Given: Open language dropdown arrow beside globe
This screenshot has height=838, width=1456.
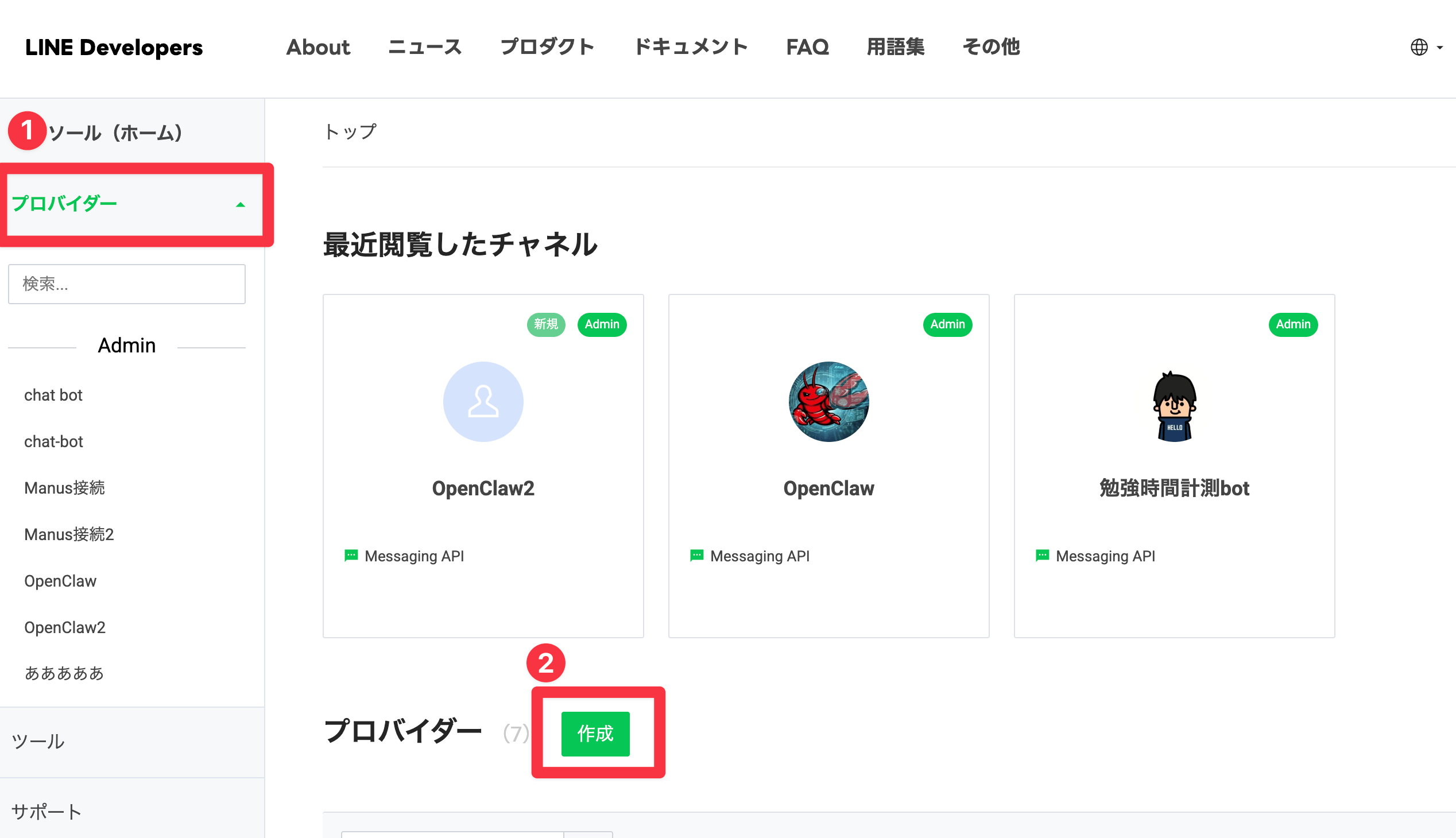Looking at the screenshot, I should click(x=1440, y=48).
